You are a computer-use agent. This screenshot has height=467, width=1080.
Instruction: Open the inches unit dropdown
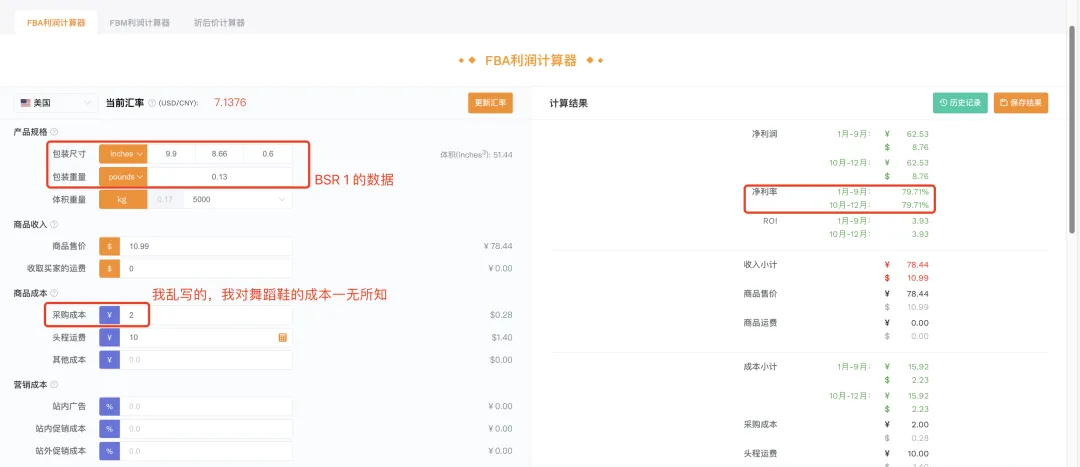pyautogui.click(x=123, y=154)
